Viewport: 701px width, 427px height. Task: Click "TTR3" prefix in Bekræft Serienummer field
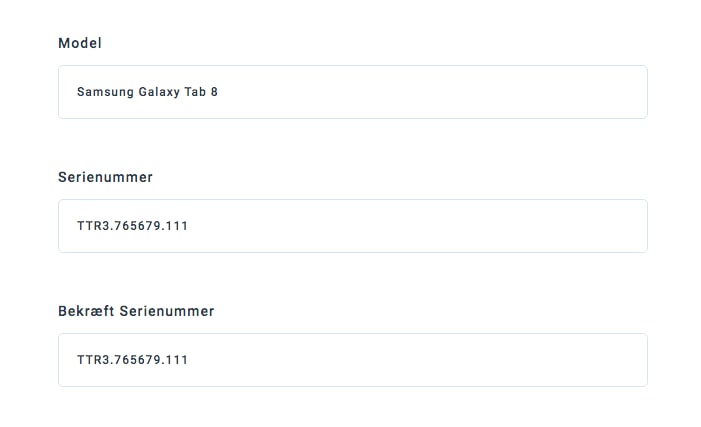[x=92, y=360]
